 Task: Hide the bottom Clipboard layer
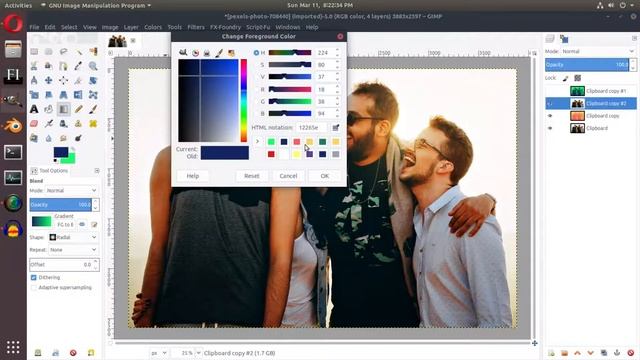click(550, 128)
